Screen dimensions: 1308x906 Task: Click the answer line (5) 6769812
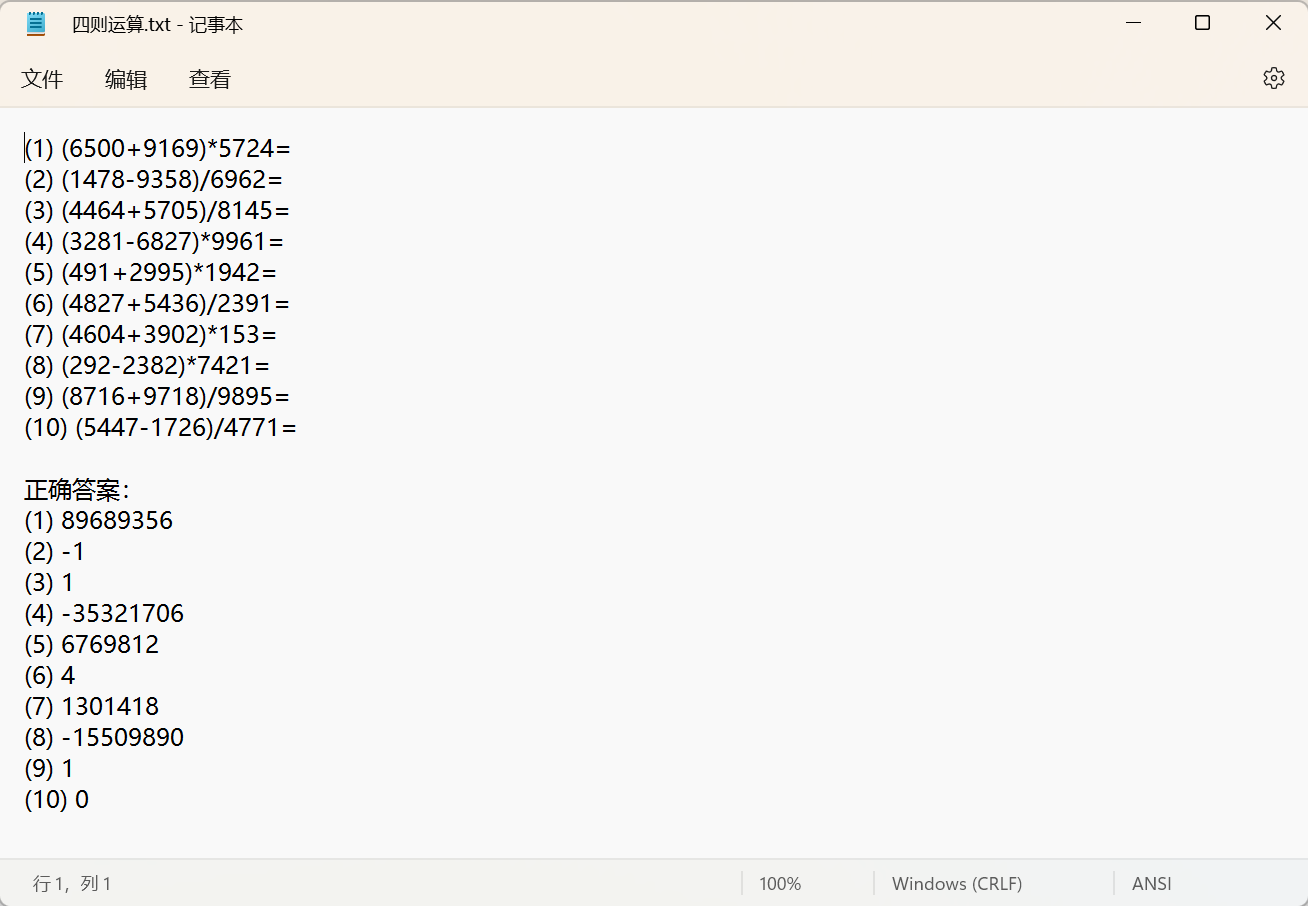click(x=92, y=645)
